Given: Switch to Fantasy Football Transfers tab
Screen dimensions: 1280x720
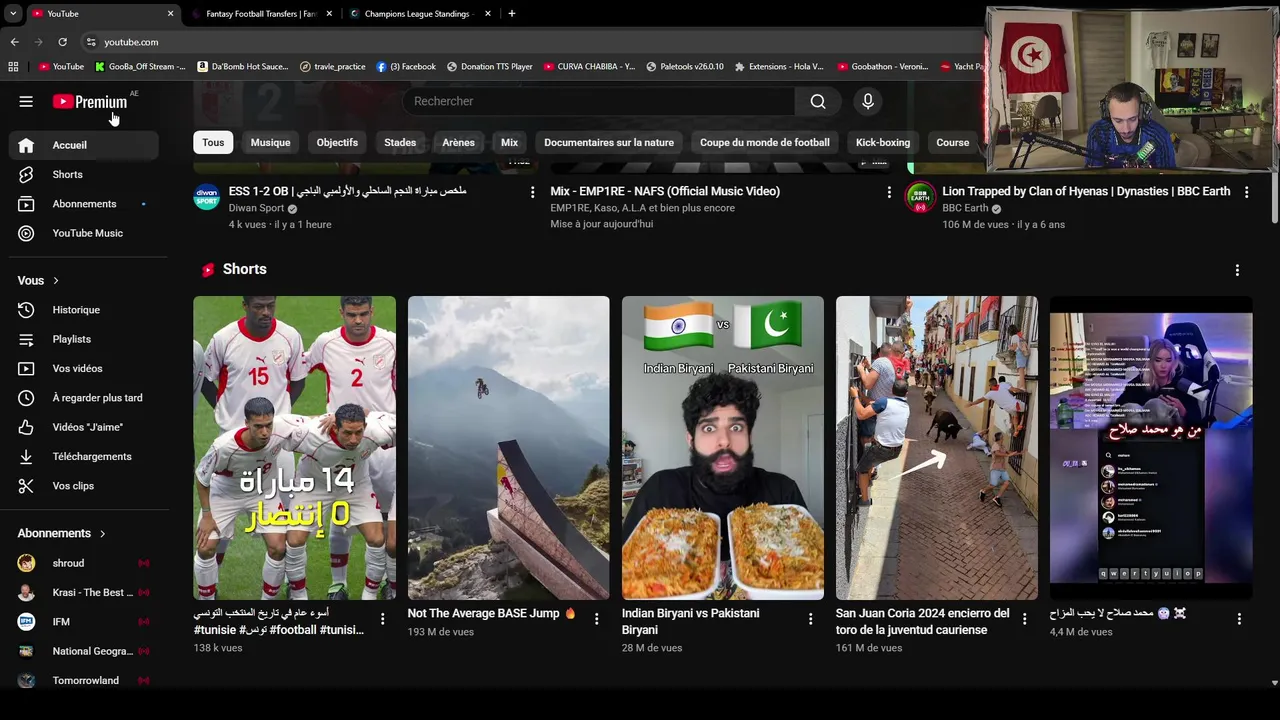Looking at the screenshot, I should (x=260, y=14).
